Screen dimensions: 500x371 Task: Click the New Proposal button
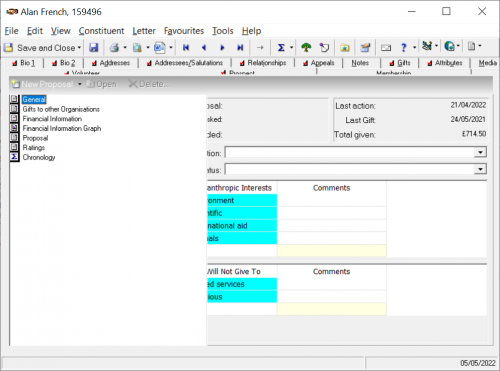coord(42,84)
